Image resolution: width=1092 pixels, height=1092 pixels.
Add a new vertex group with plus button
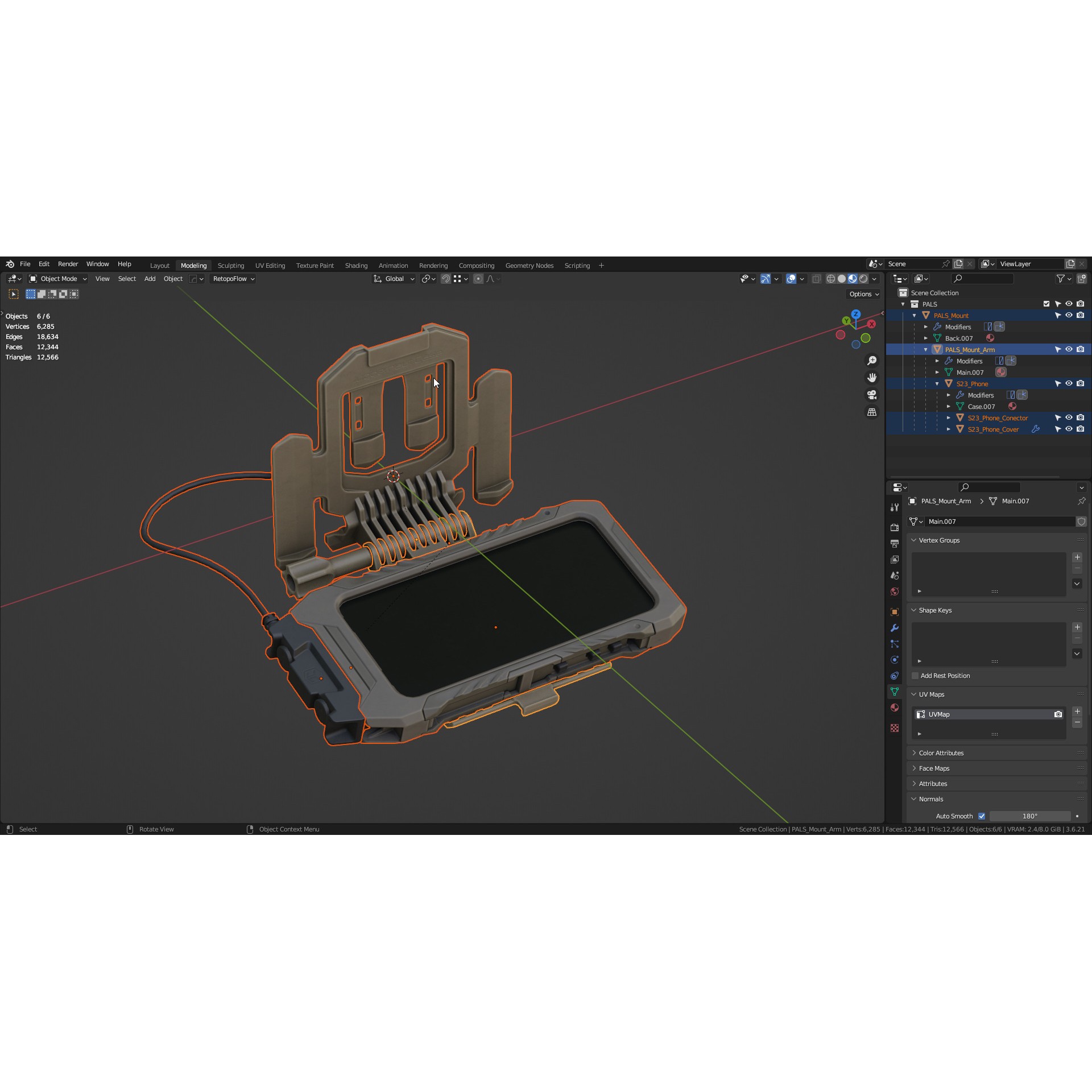[x=1077, y=557]
